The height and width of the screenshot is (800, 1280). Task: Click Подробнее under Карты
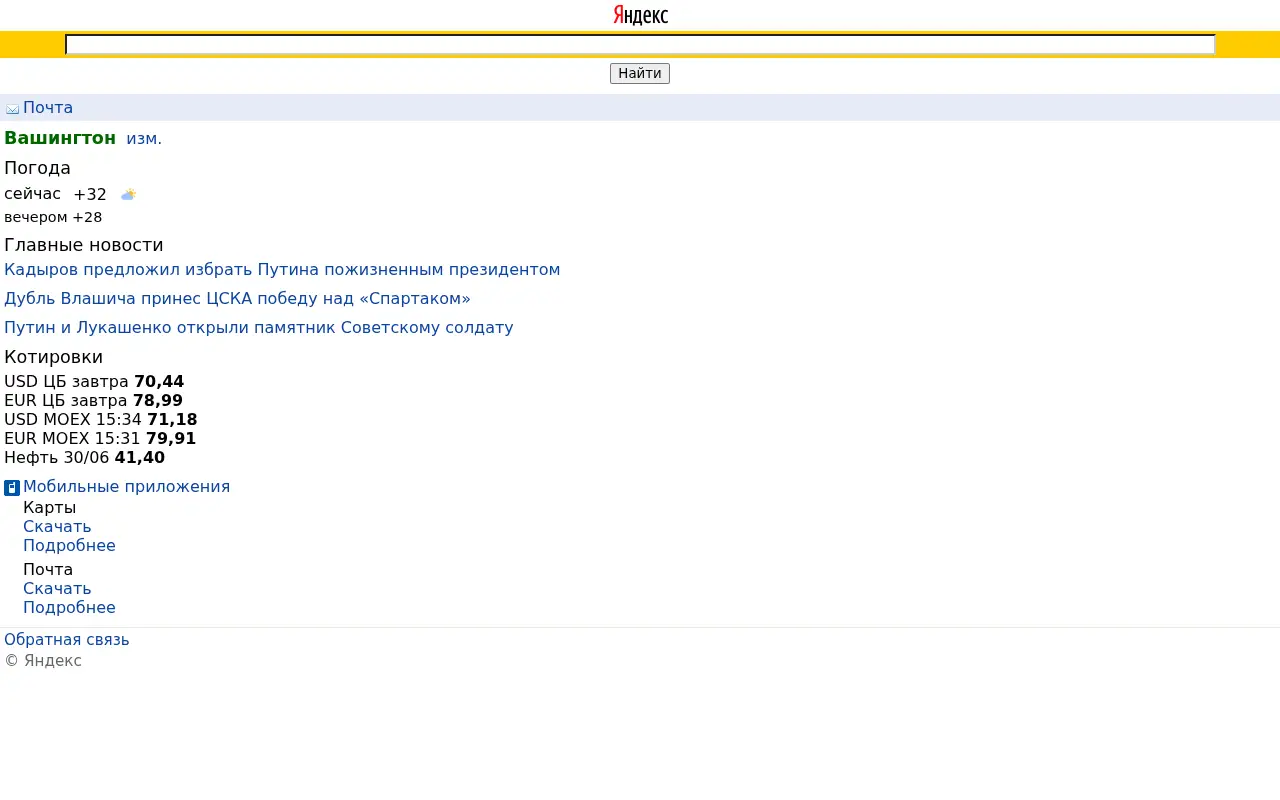click(69, 545)
